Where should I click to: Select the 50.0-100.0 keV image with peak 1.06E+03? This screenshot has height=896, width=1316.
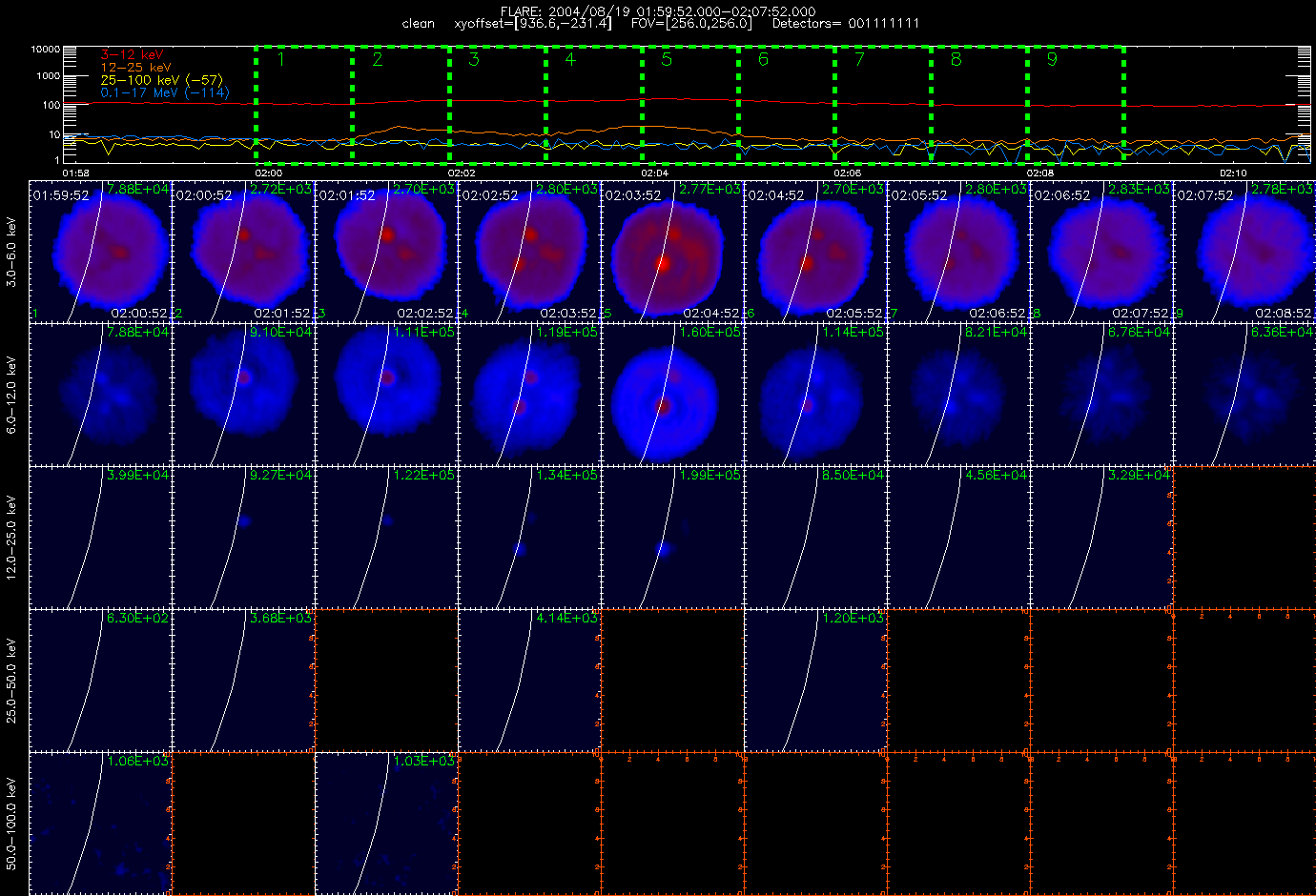[100, 823]
